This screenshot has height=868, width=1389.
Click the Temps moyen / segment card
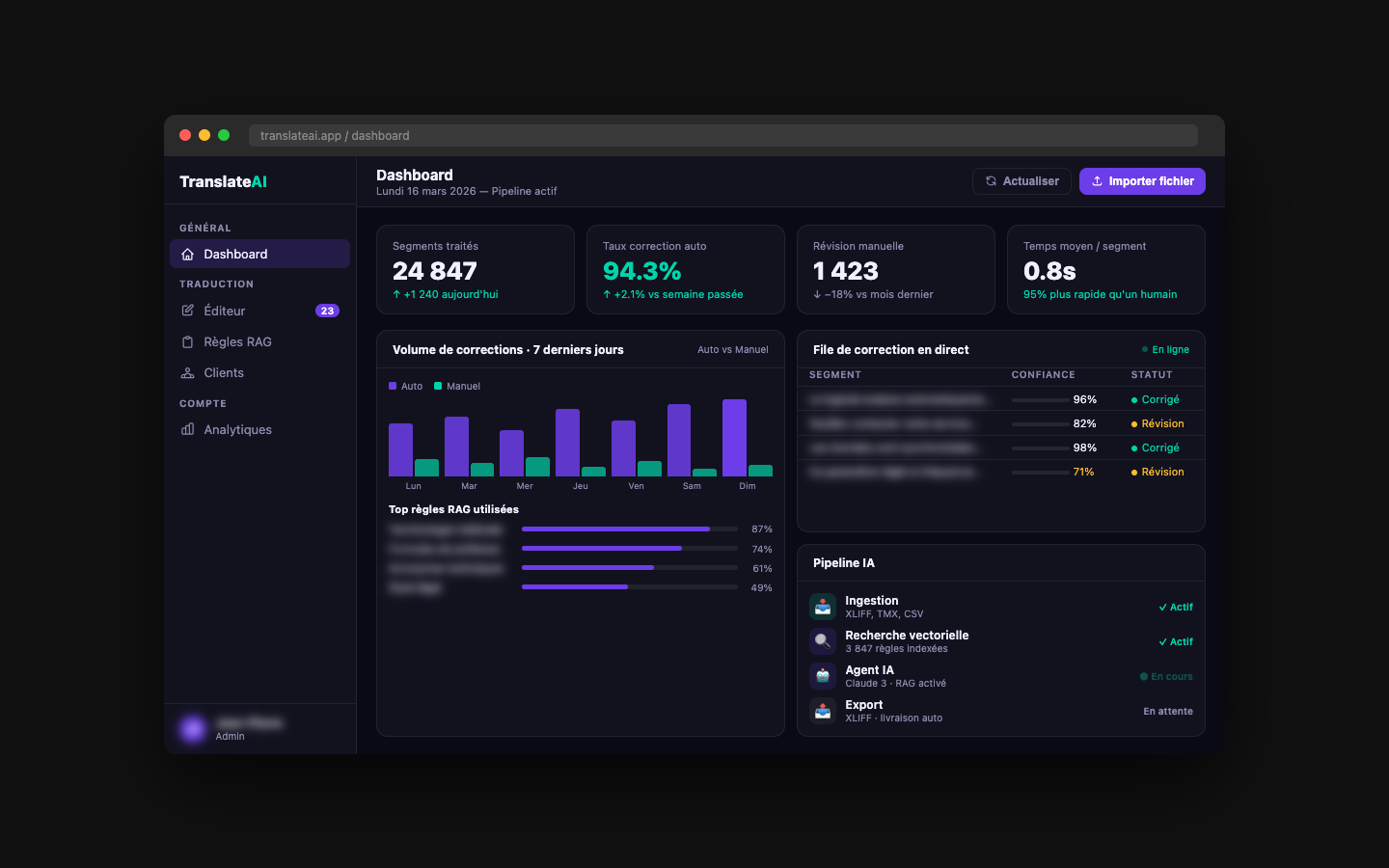click(1106, 270)
